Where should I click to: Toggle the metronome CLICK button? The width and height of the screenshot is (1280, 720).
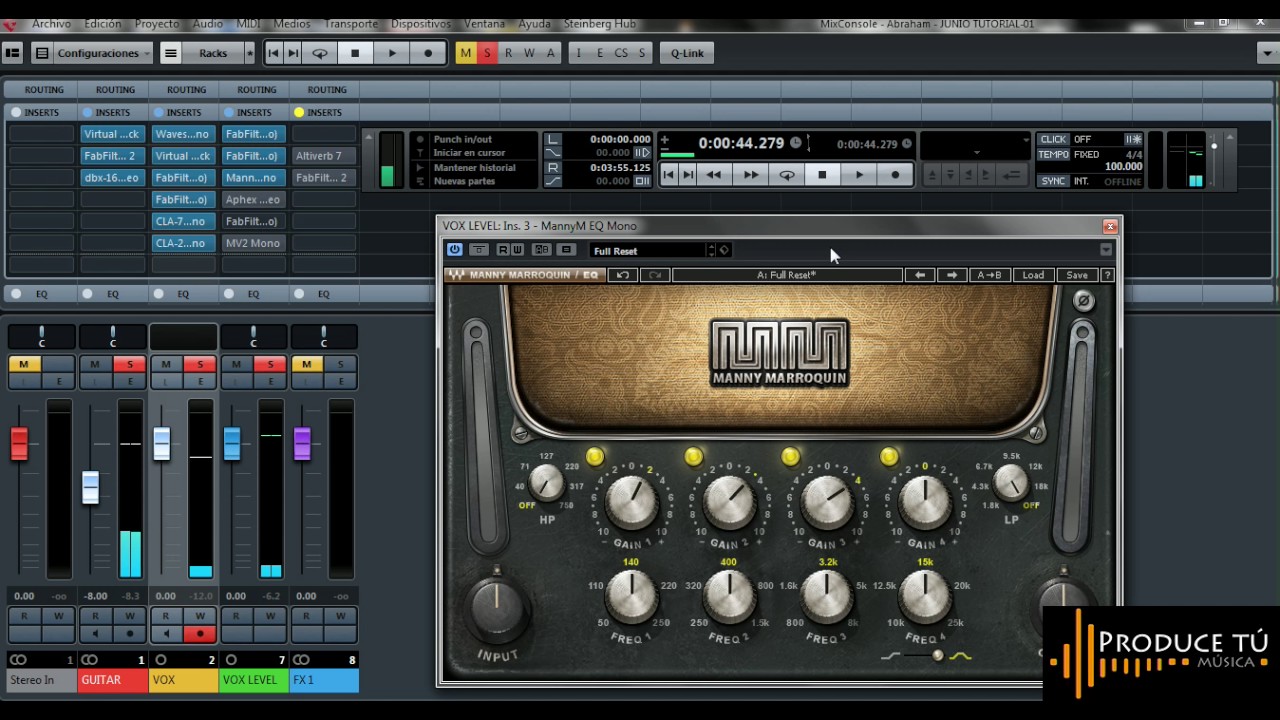pos(1053,139)
